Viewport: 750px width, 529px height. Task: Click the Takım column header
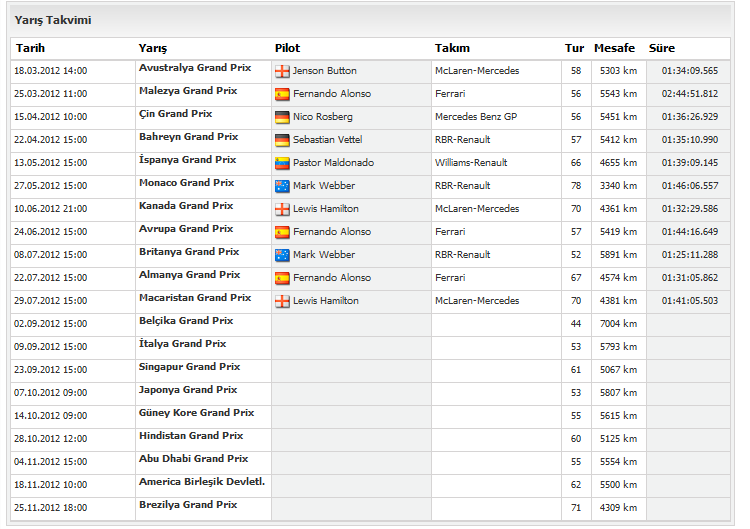[452, 48]
